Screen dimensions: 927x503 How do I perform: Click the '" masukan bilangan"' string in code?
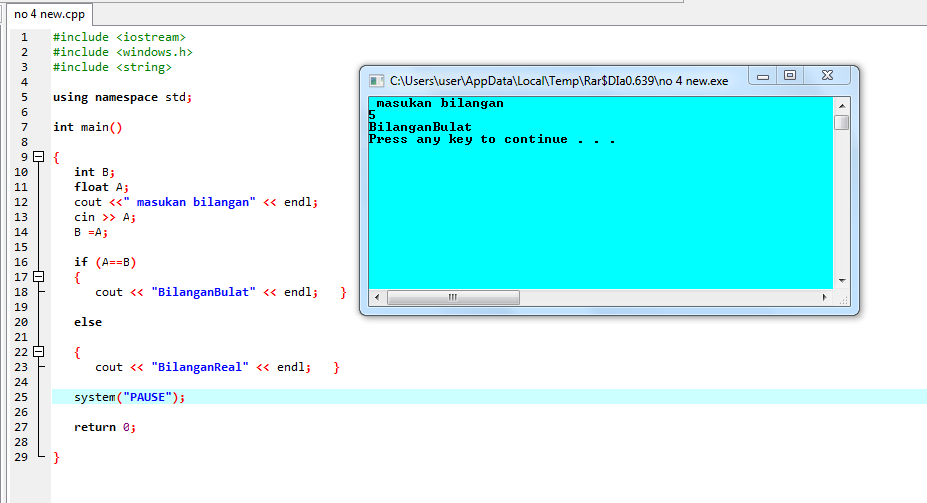pyautogui.click(x=189, y=202)
